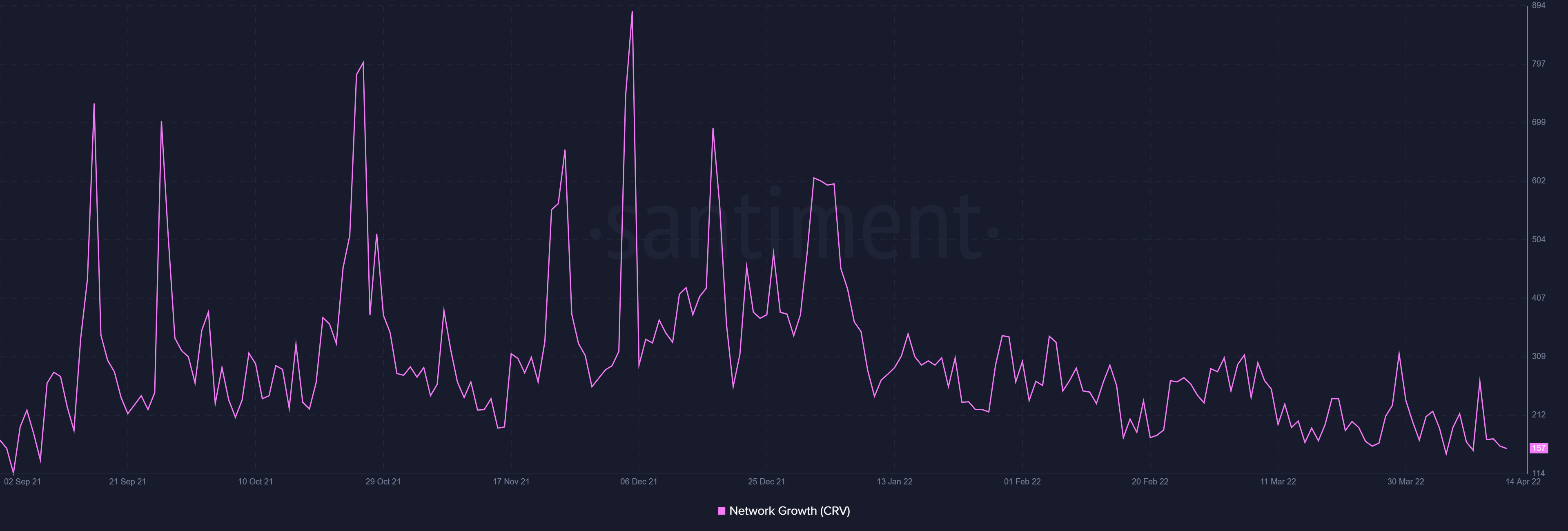Select the 06 Dec 21 axis date
This screenshot has width=1568, height=531.
(x=639, y=482)
